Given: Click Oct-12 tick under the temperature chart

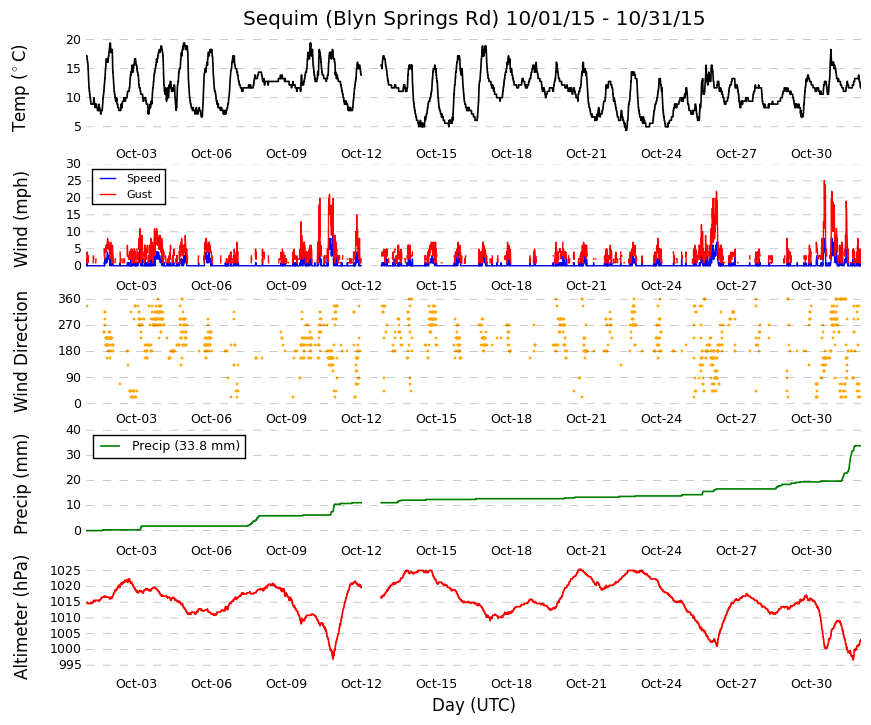Looking at the screenshot, I should coord(361,154).
